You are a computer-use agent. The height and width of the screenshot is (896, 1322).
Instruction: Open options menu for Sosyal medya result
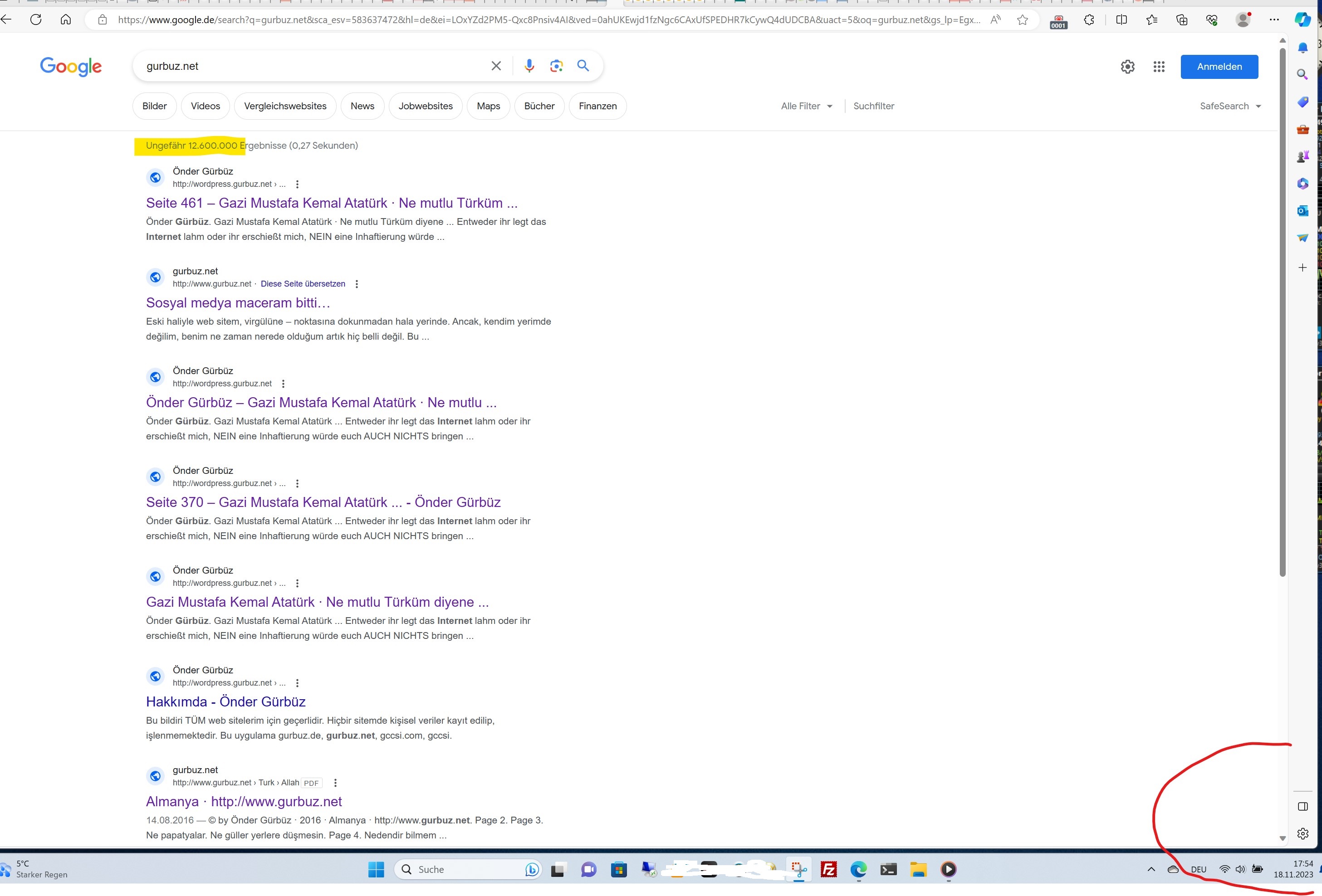357,284
